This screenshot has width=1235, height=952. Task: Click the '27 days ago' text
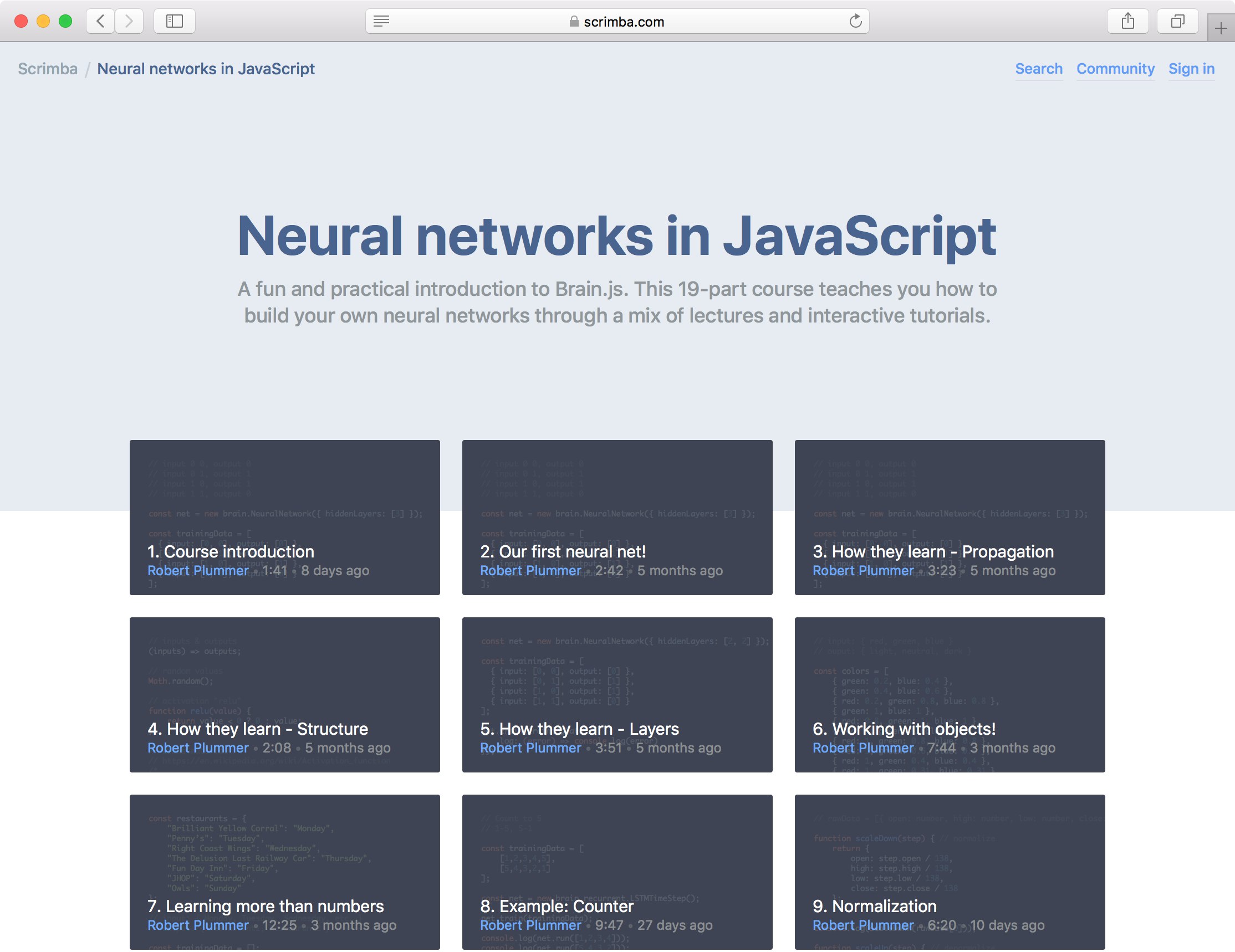[675, 925]
